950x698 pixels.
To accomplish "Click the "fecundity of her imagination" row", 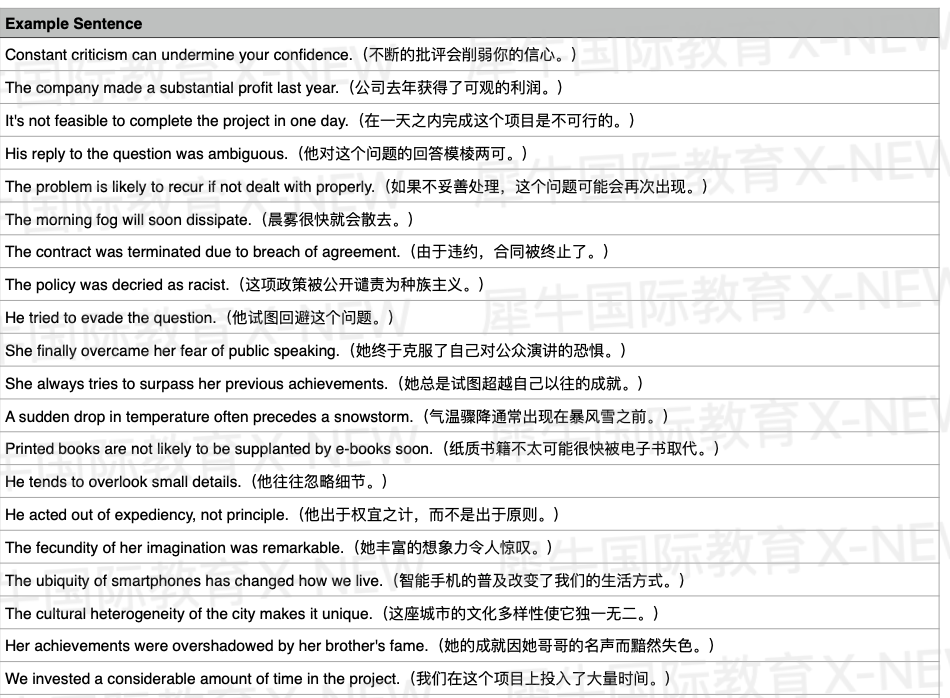I will (279, 548).
